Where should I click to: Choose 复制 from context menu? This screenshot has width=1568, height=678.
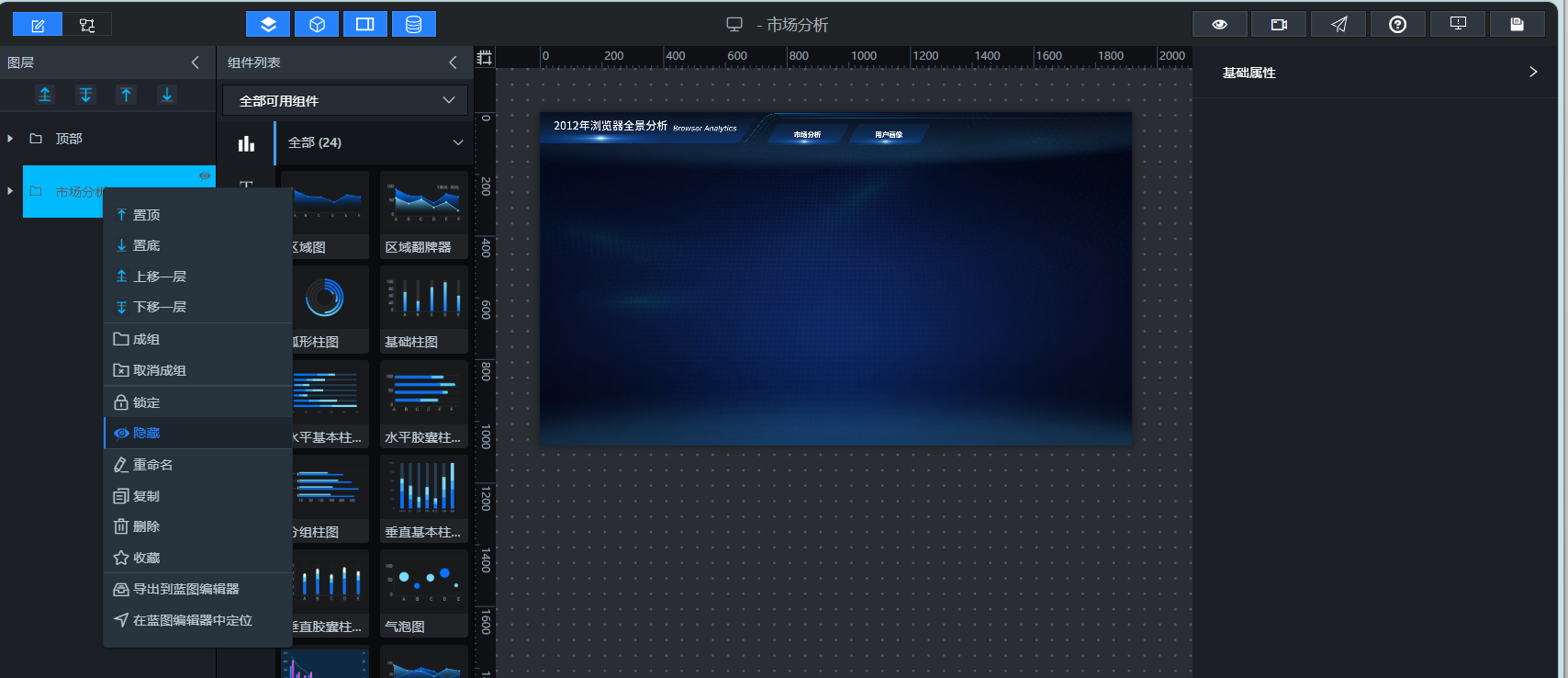[x=197, y=496]
